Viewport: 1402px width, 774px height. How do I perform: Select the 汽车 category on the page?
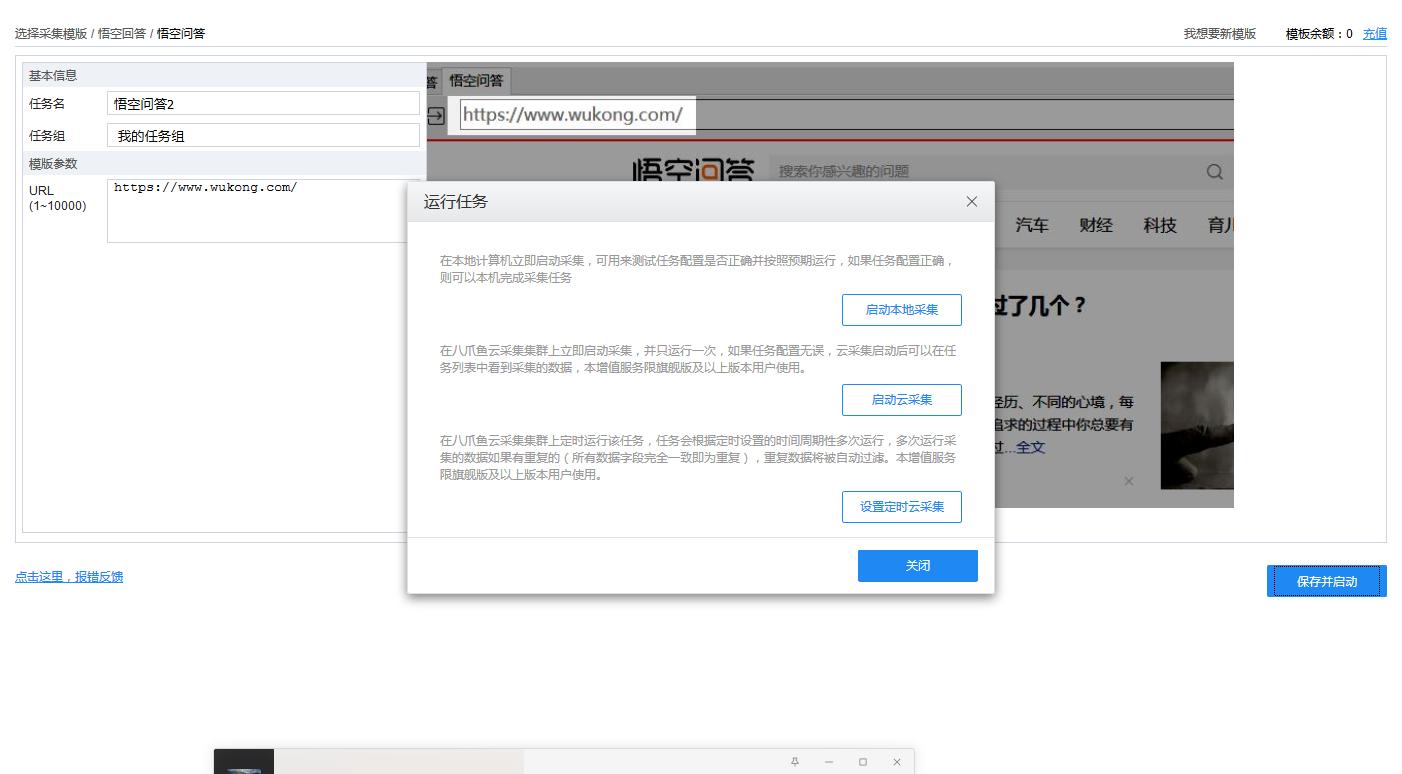[x=1032, y=225]
